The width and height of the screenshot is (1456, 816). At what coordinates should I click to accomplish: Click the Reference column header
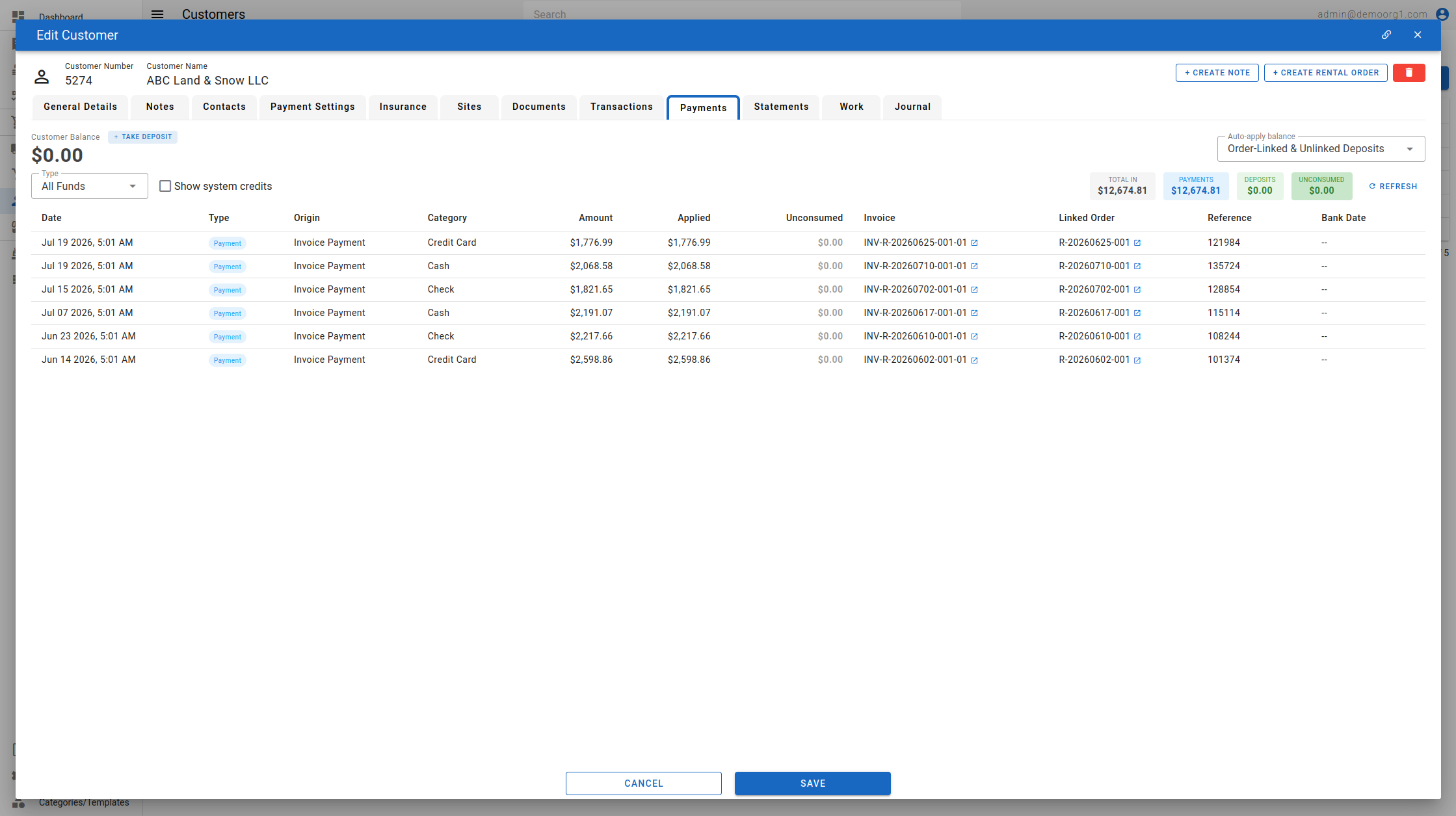(x=1230, y=218)
